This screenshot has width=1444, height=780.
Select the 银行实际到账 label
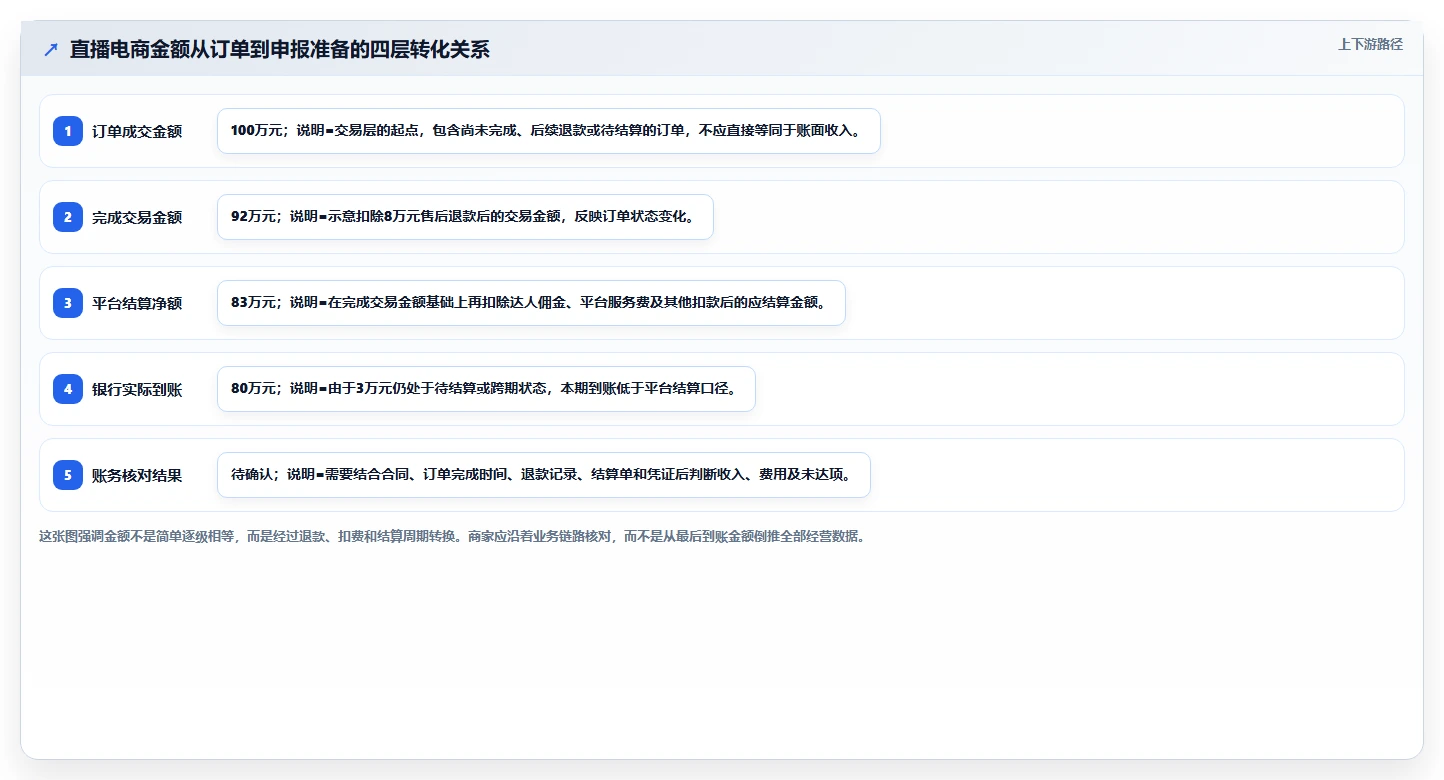point(137,389)
